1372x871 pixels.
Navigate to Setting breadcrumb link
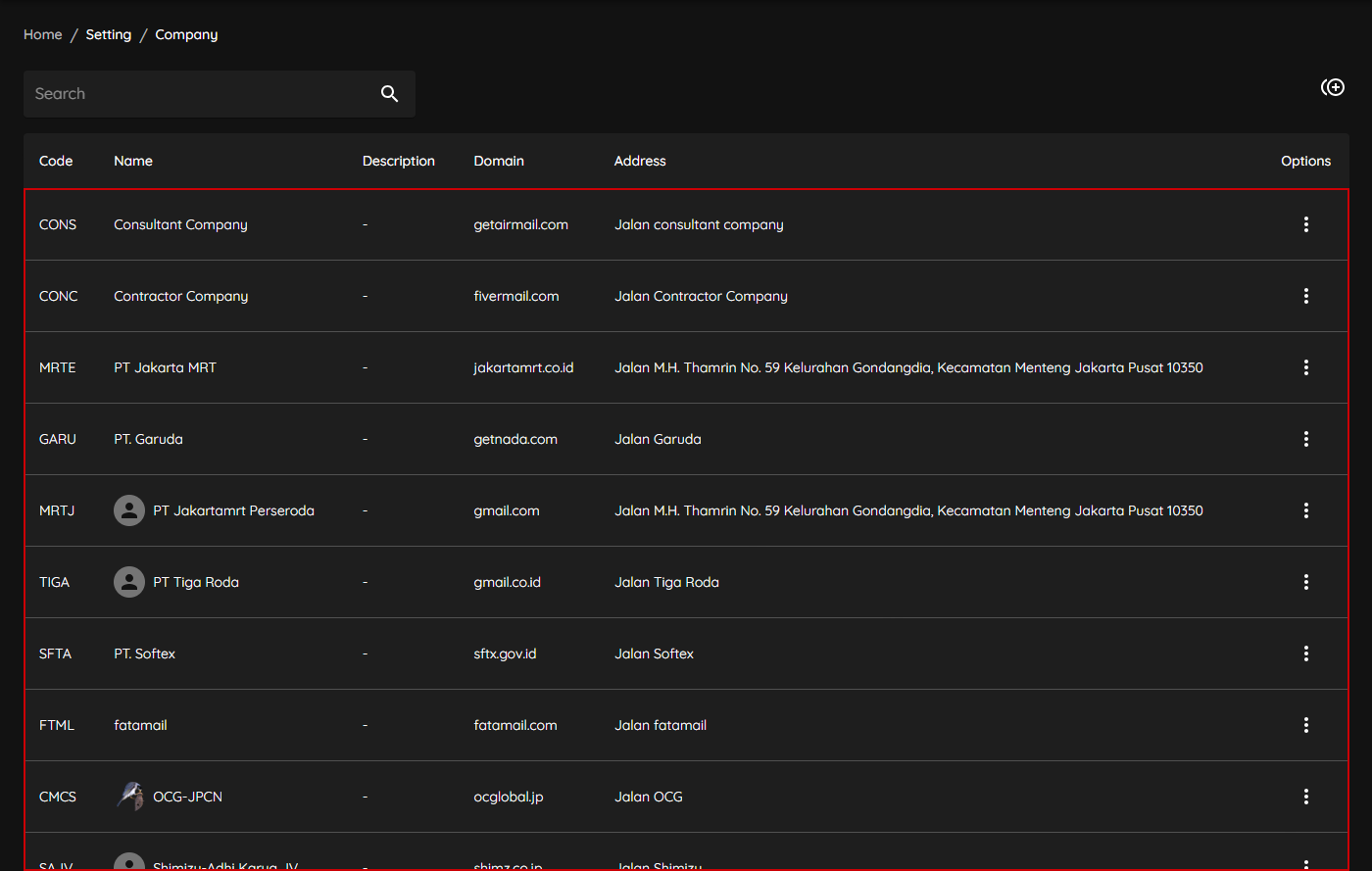pyautogui.click(x=108, y=34)
